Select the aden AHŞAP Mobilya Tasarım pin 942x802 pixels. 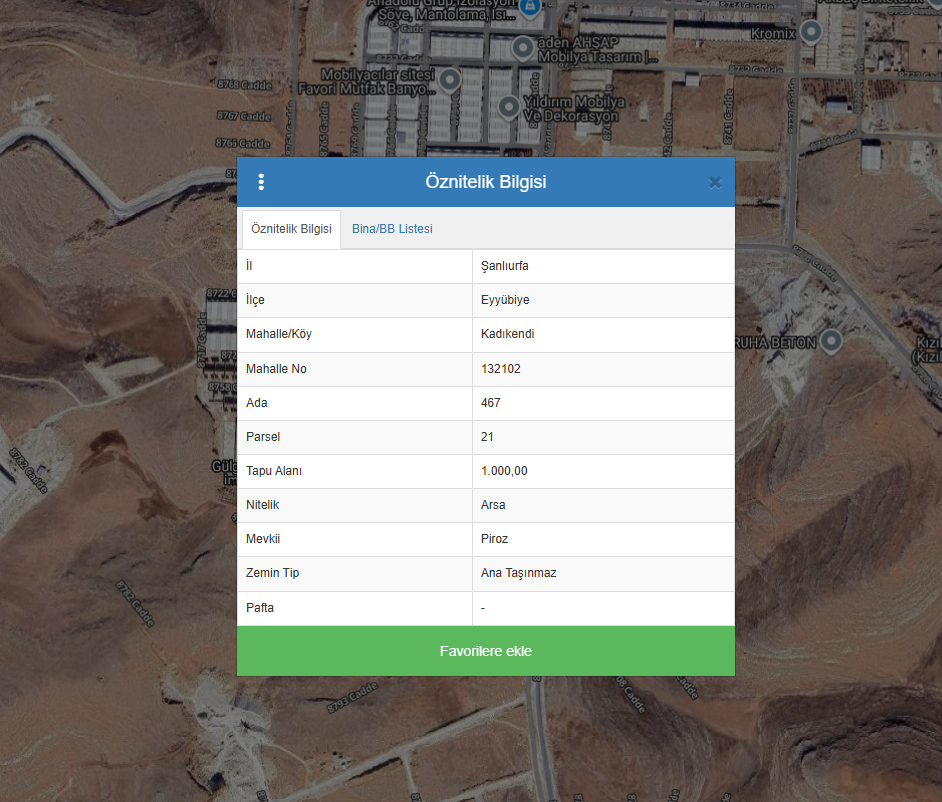pos(522,47)
